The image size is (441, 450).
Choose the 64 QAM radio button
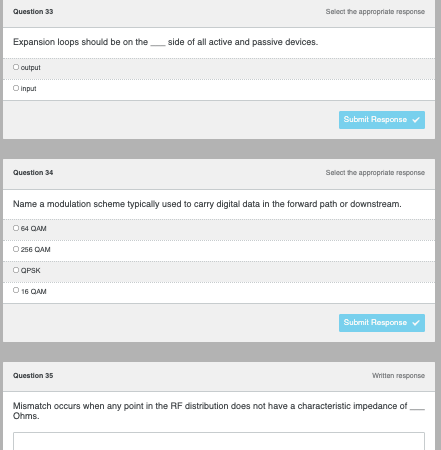point(16,228)
